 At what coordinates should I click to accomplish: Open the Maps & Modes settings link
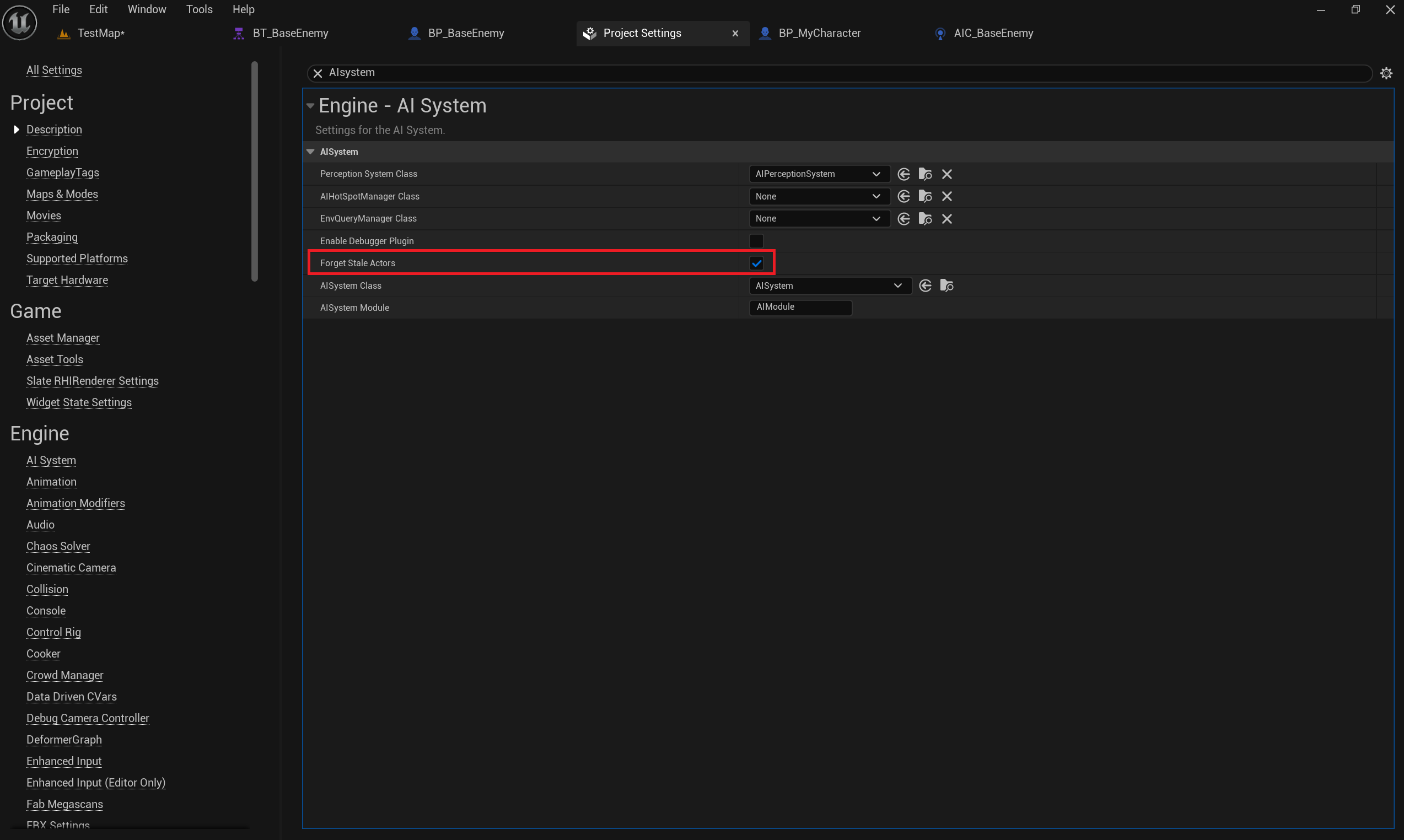62,194
